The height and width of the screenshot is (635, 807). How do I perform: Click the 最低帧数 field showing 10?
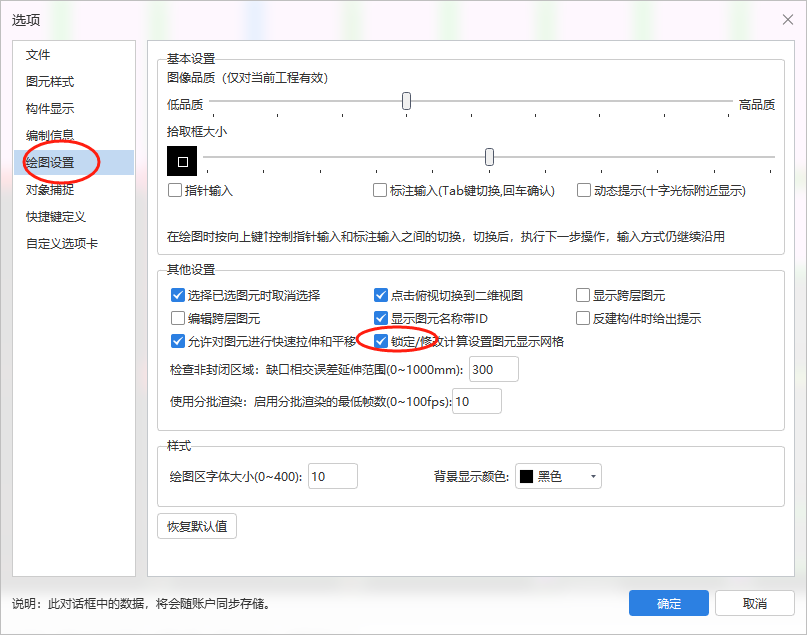(x=477, y=401)
